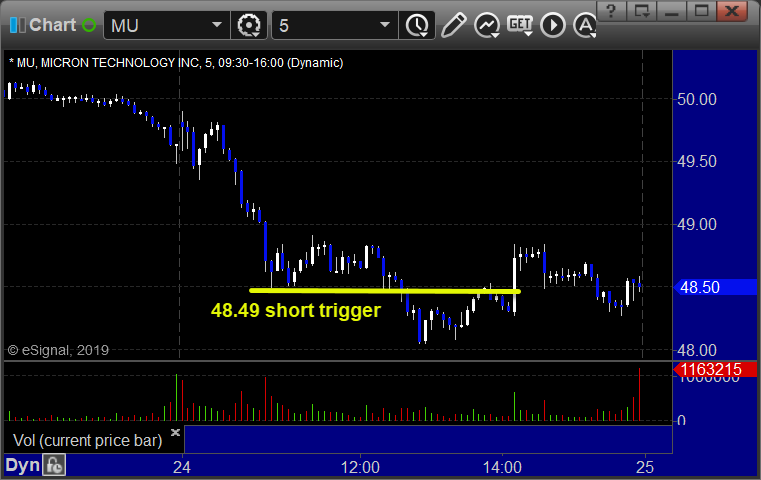
Task: Click the chart title MU MICRON TECHNOLOGY text
Action: pyautogui.click(x=176, y=63)
